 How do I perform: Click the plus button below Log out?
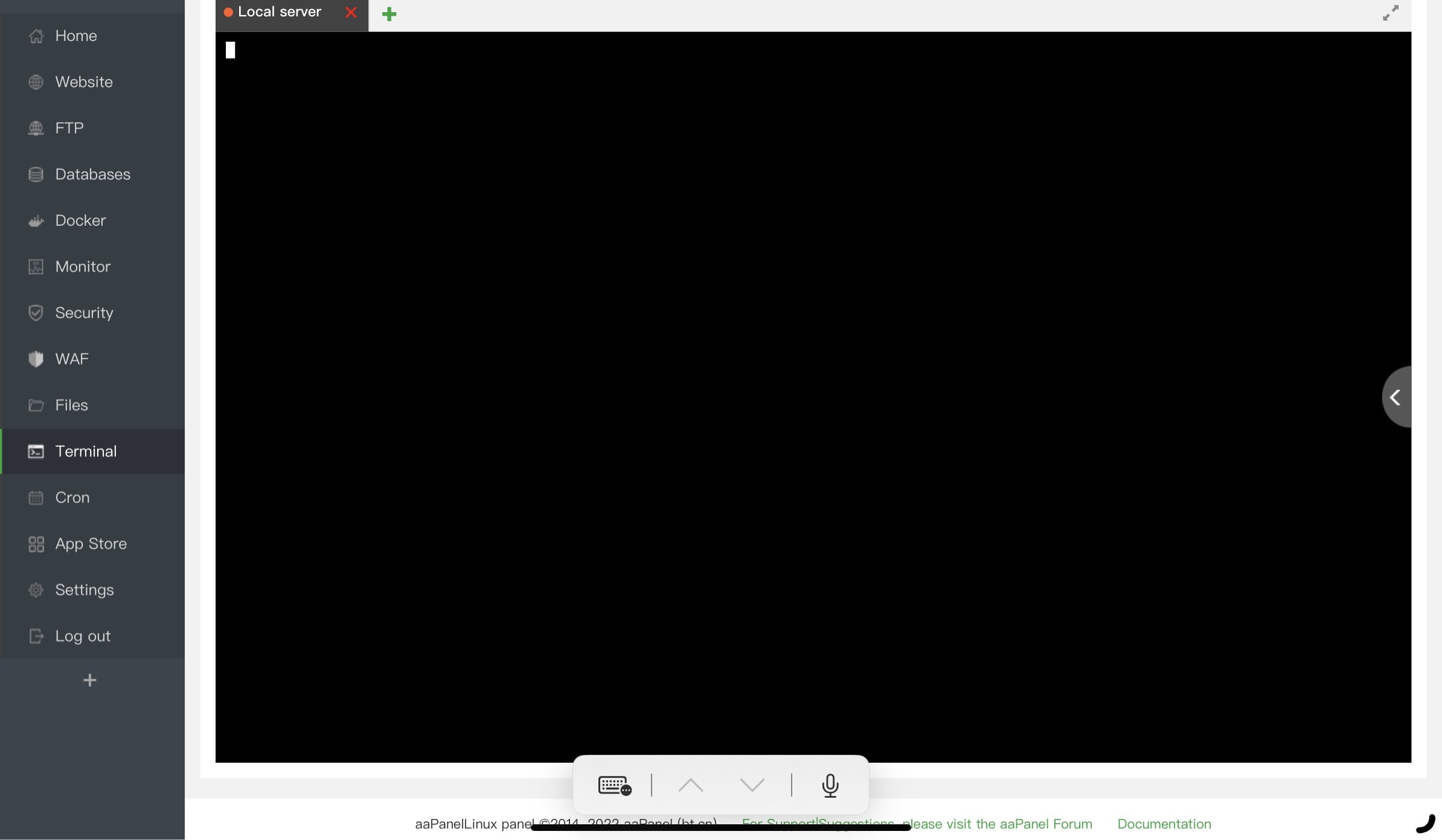(90, 680)
